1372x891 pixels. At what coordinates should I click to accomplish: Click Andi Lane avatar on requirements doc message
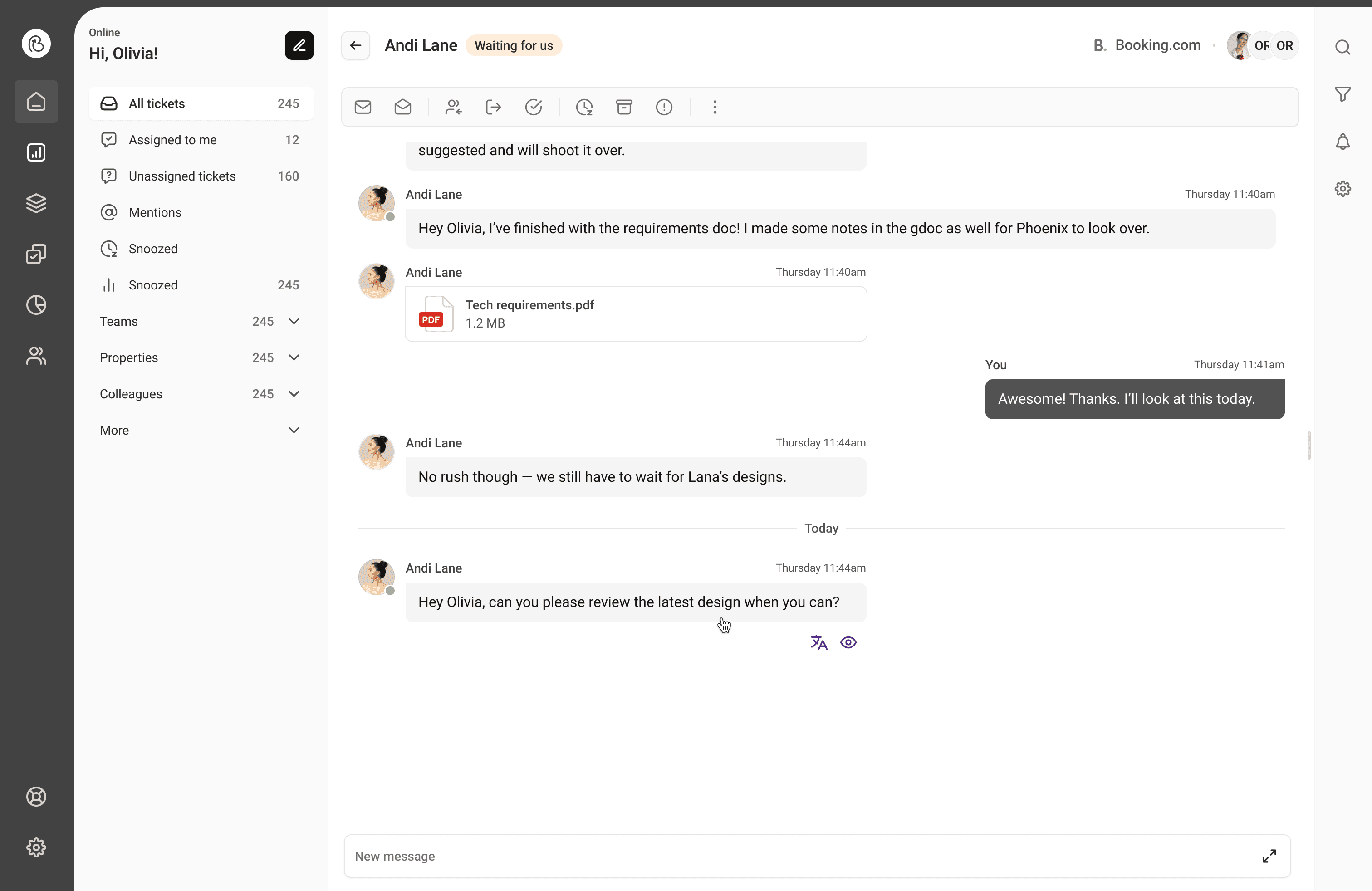coord(376,203)
